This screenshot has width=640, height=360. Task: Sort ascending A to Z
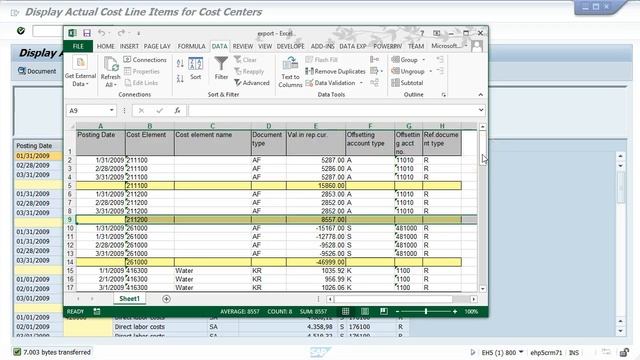point(180,63)
